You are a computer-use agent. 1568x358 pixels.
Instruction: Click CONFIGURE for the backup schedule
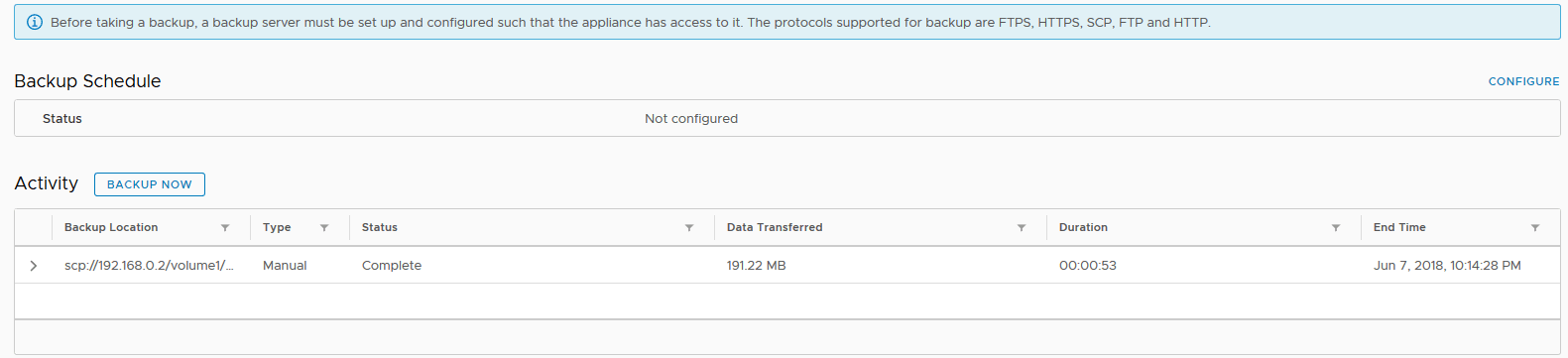pyautogui.click(x=1523, y=81)
